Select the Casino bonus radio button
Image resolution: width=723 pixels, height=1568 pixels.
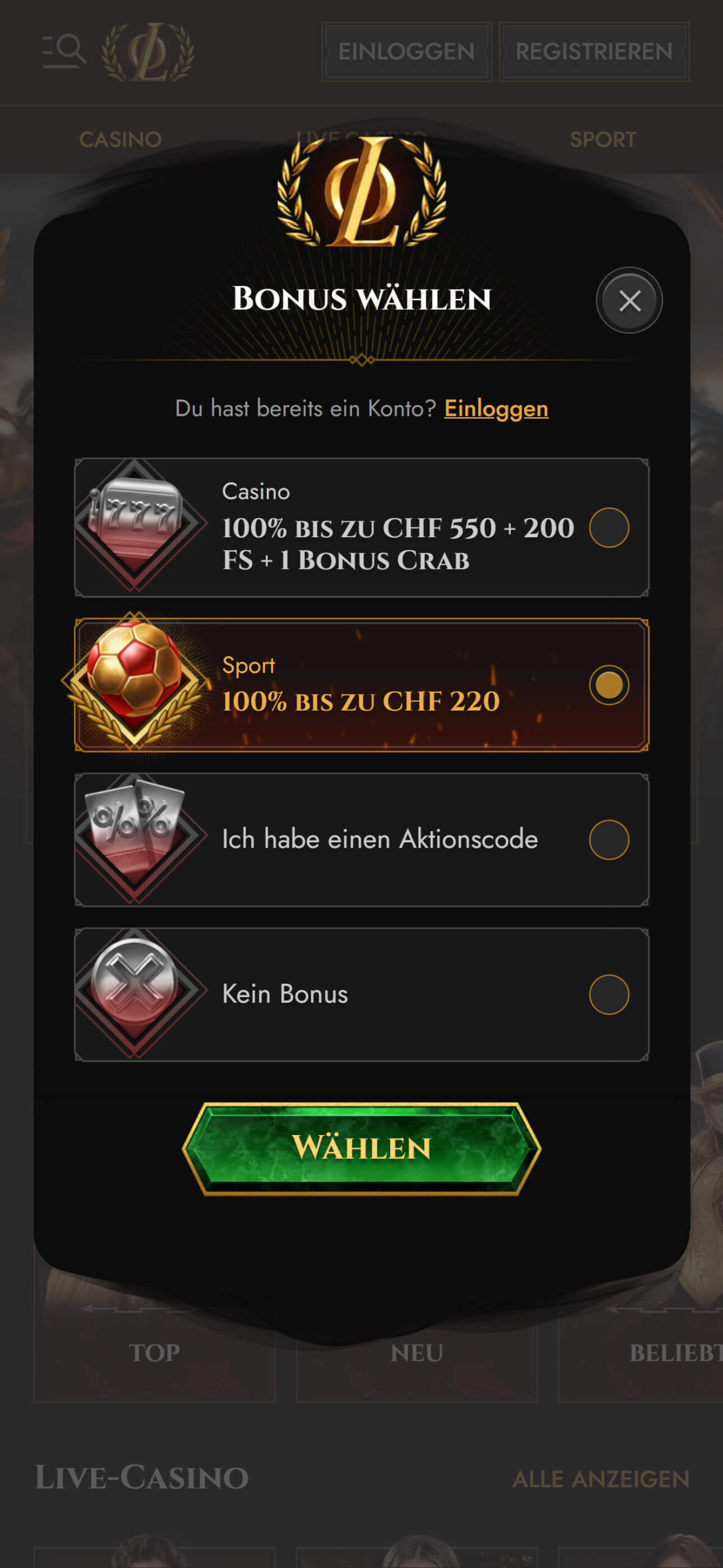pos(609,527)
